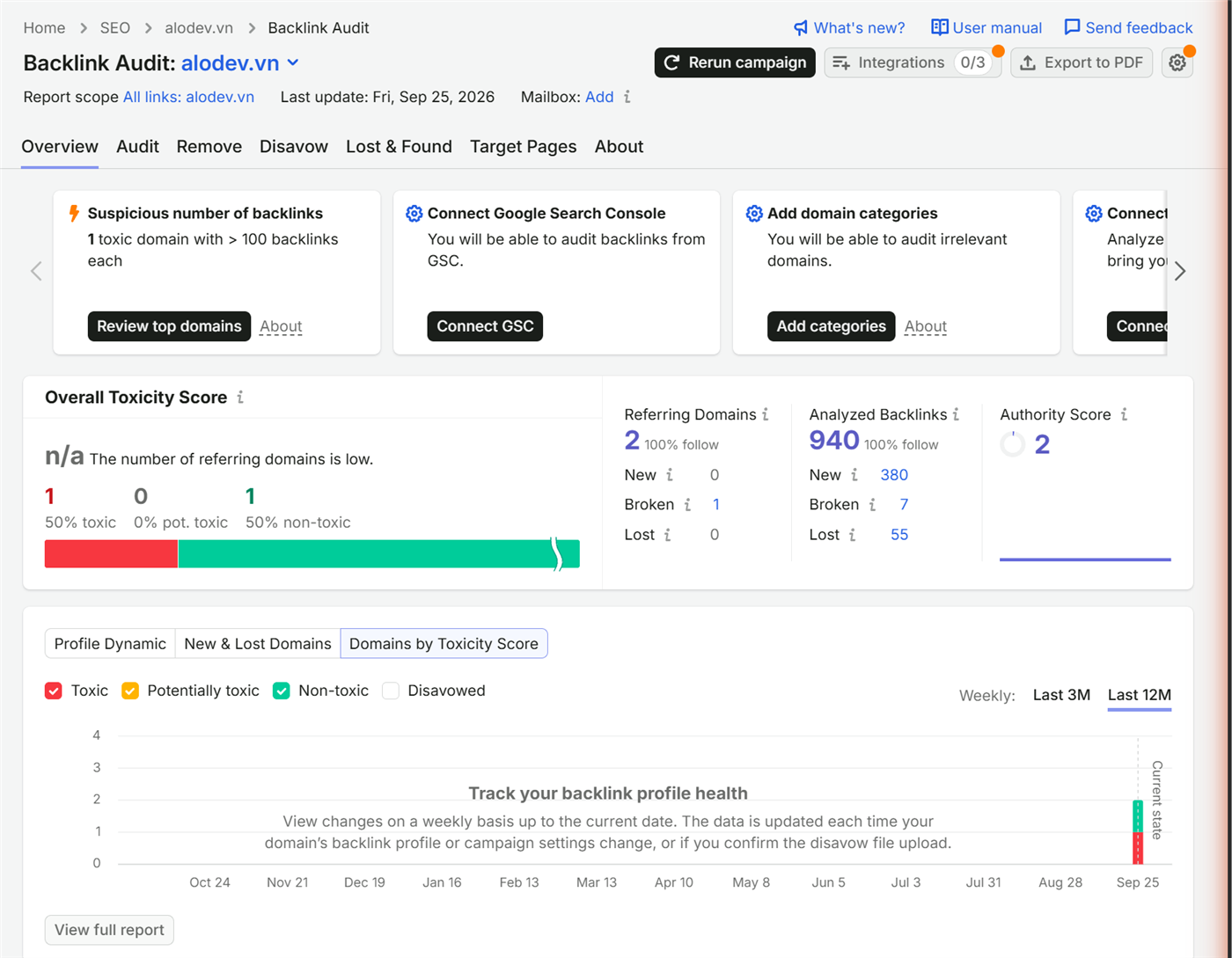Image resolution: width=1232 pixels, height=958 pixels.
Task: Click the Review top domains button
Action: click(x=169, y=326)
